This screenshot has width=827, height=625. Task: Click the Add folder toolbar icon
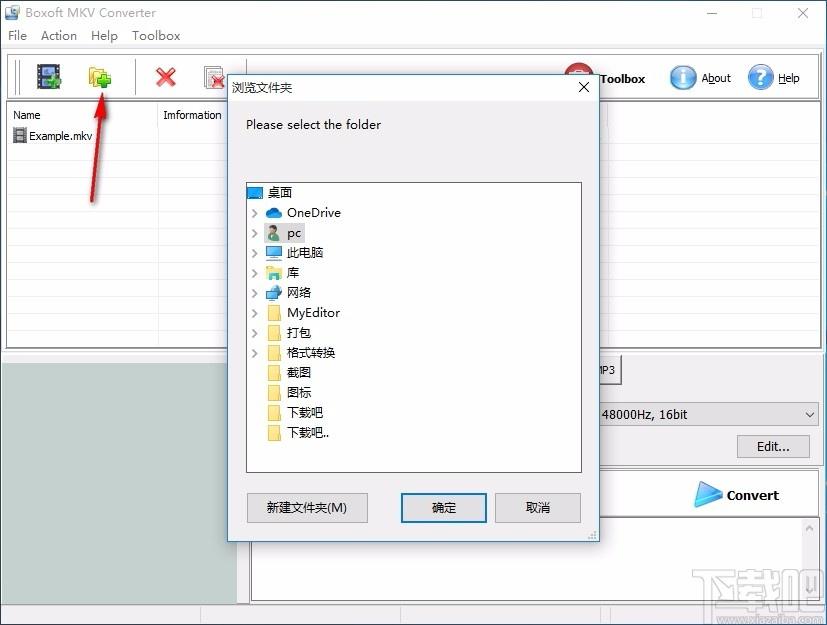pos(100,78)
